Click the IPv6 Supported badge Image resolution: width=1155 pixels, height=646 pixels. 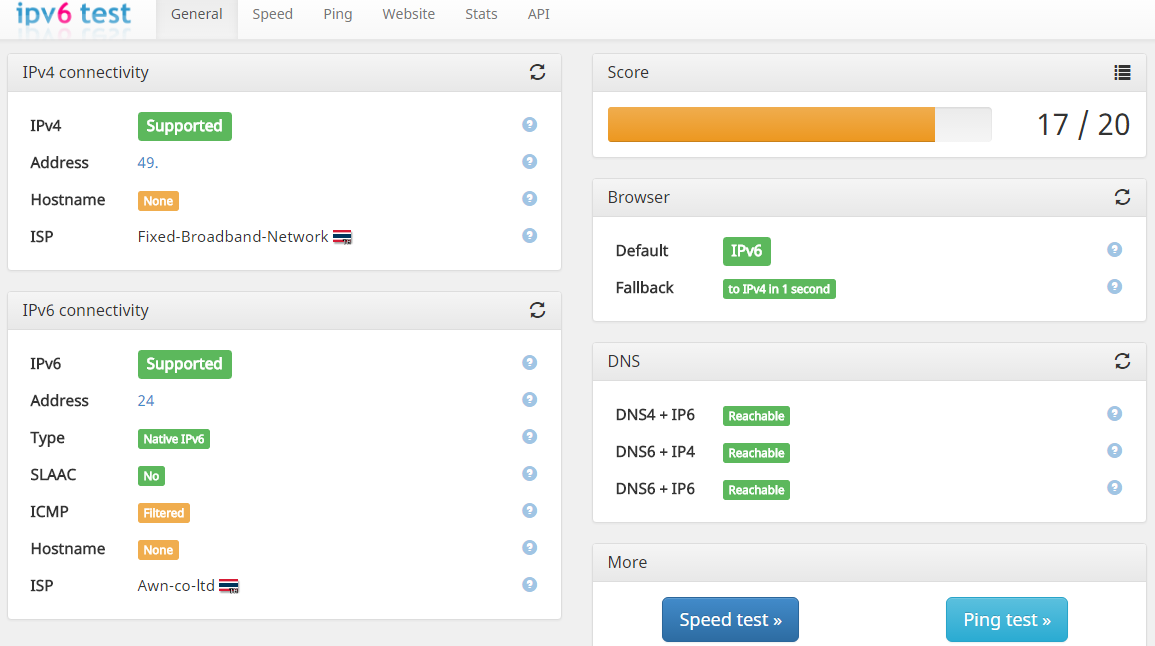(x=185, y=364)
